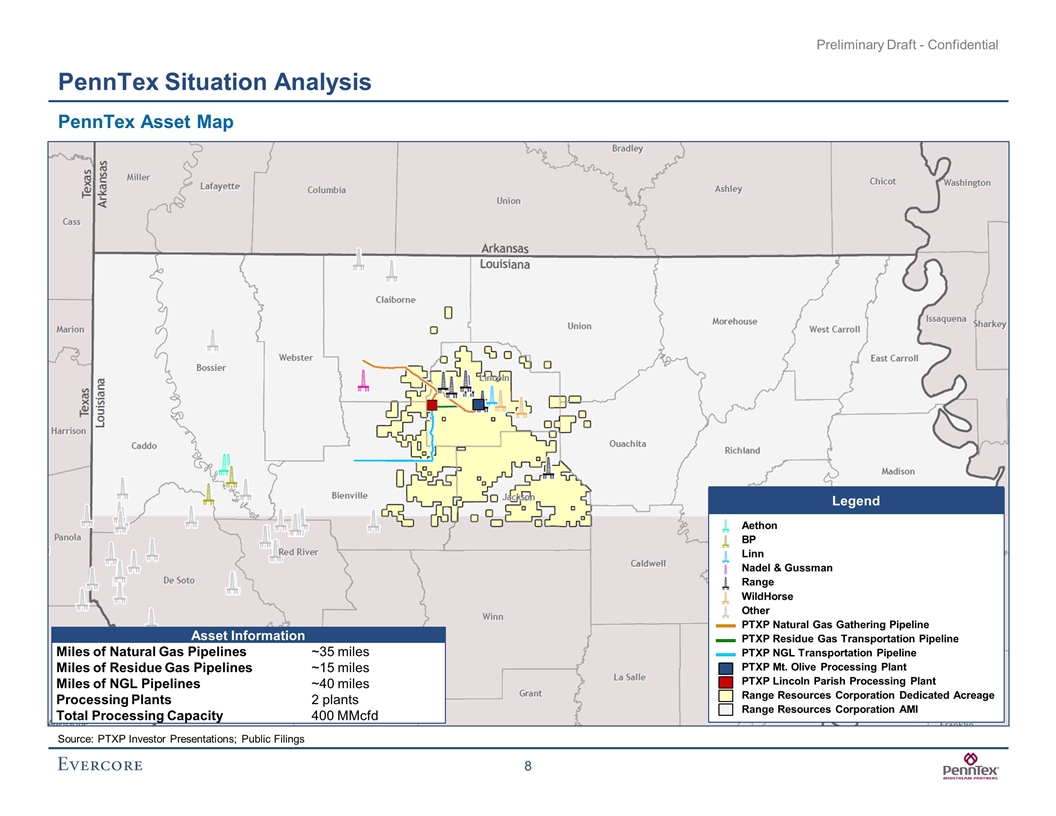This screenshot has width=1056, height=816.
Task: Click the Ashley county label
Action: [728, 189]
